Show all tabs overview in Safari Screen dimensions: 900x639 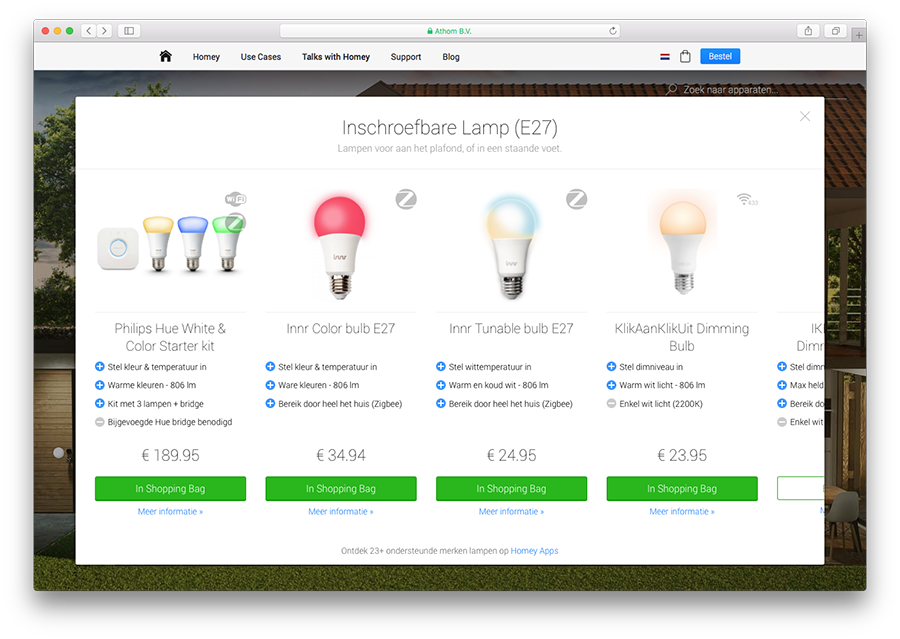836,31
